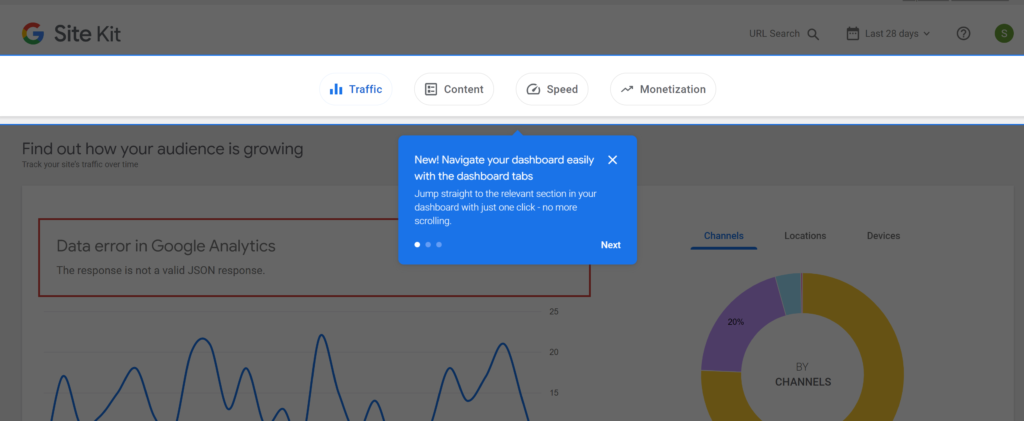Image resolution: width=1024 pixels, height=421 pixels.
Task: Switch to the Channels tab
Action: click(724, 236)
